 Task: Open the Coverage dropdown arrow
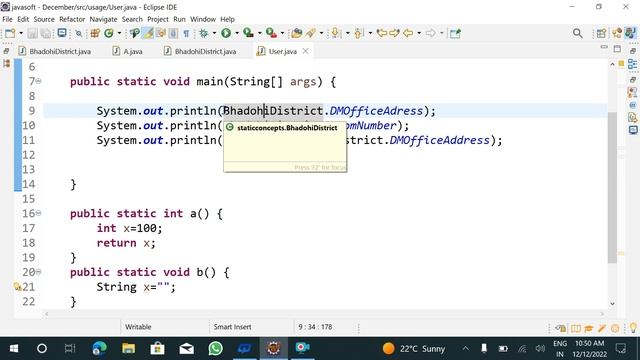tap(260, 33)
